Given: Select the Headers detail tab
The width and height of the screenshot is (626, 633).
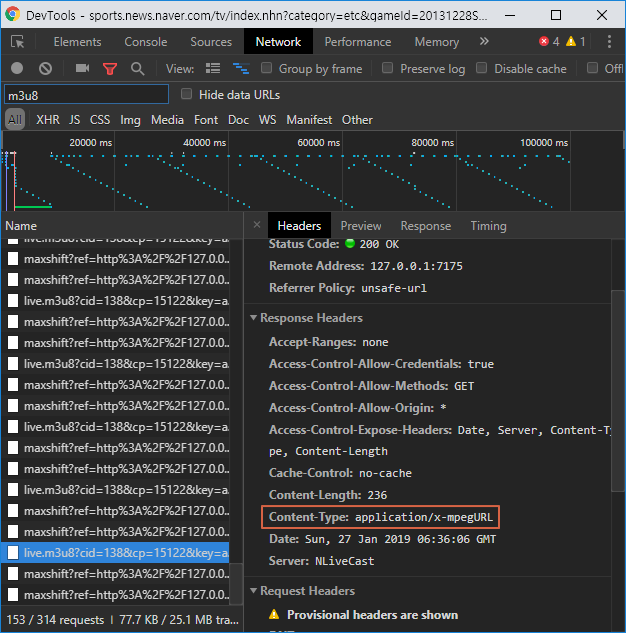Looking at the screenshot, I should click(x=299, y=226).
